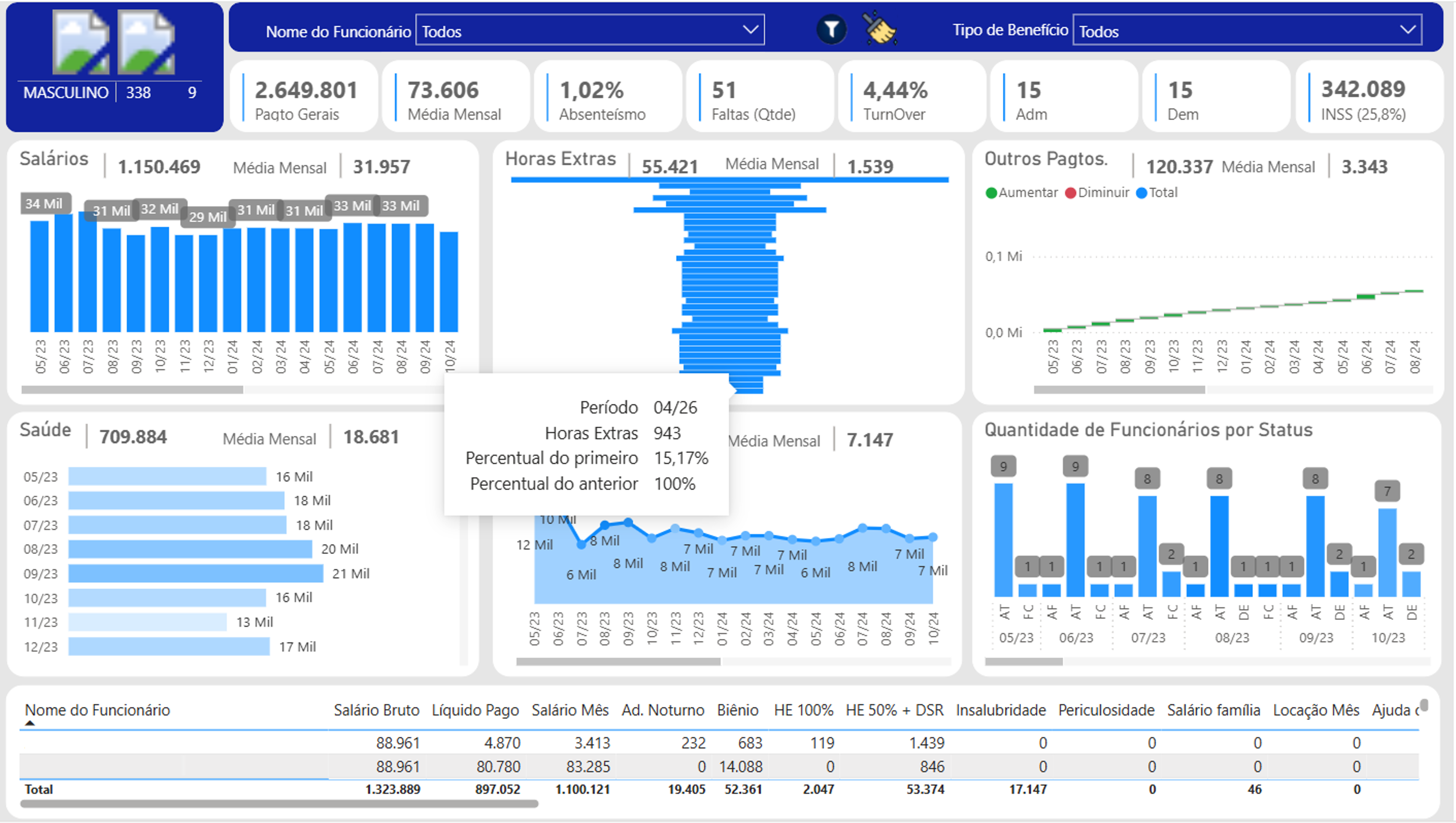Click the Horas Extras total value 55.421

pos(670,167)
